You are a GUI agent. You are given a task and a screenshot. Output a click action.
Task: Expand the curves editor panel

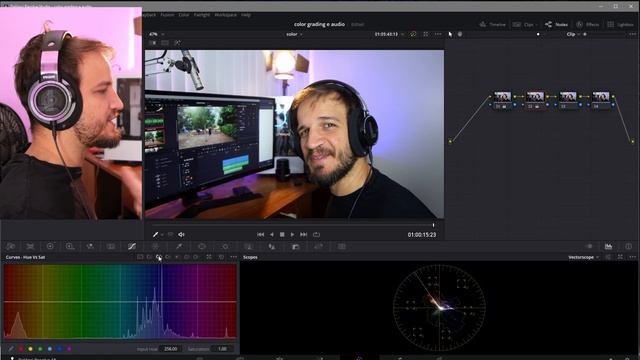click(209, 257)
